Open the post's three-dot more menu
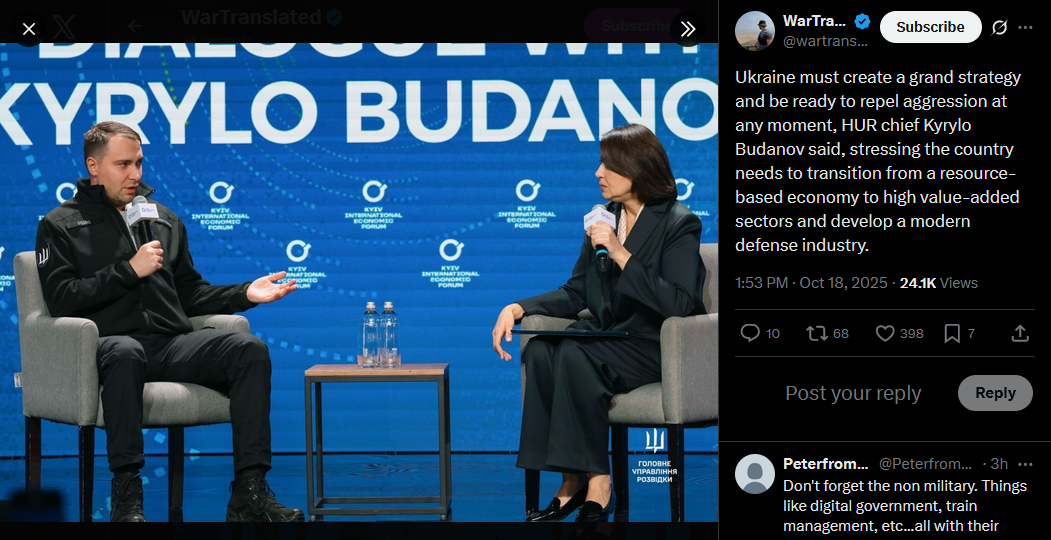 pos(1026,27)
